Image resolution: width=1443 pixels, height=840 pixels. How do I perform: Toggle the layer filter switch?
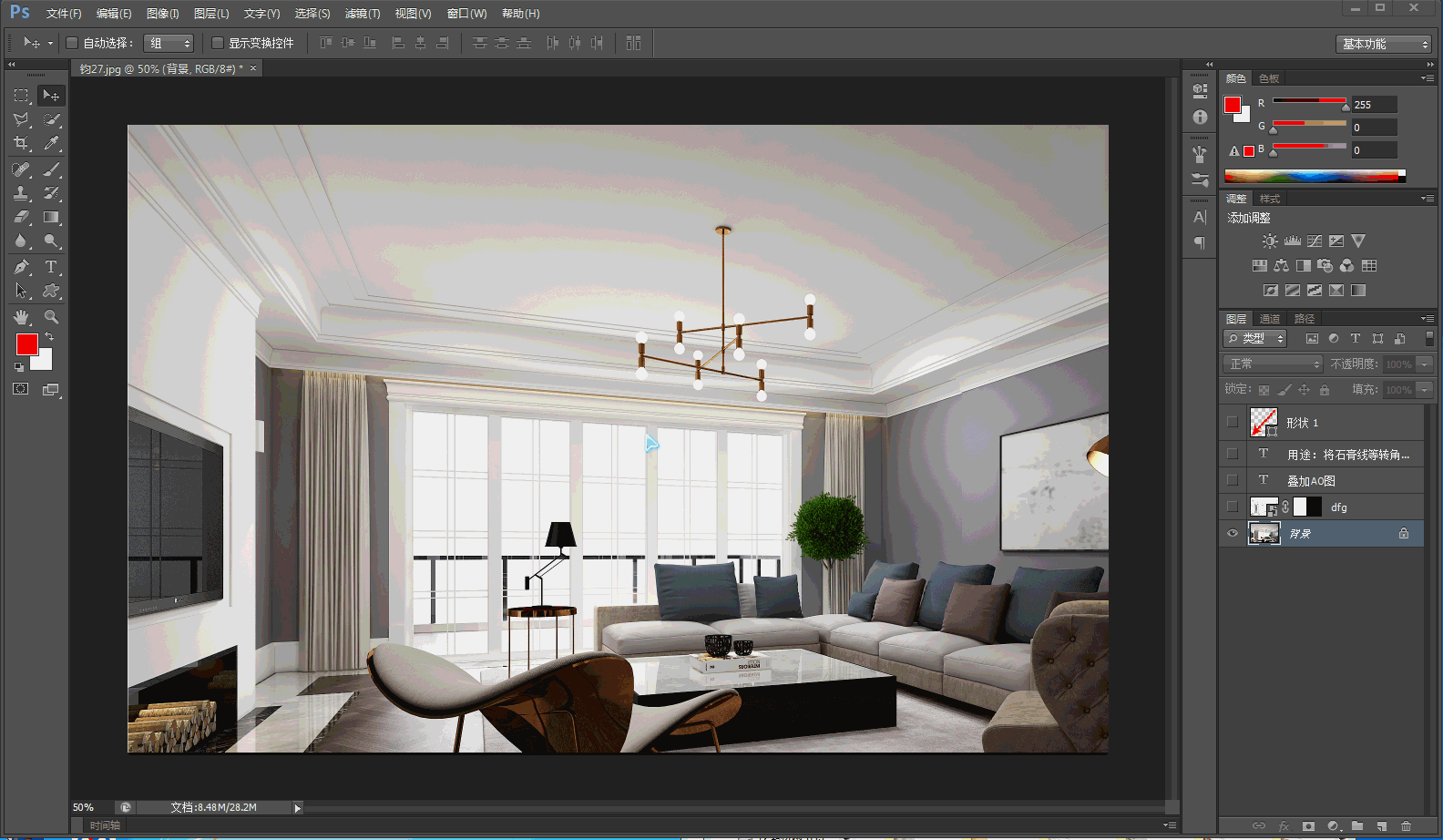tap(1429, 337)
